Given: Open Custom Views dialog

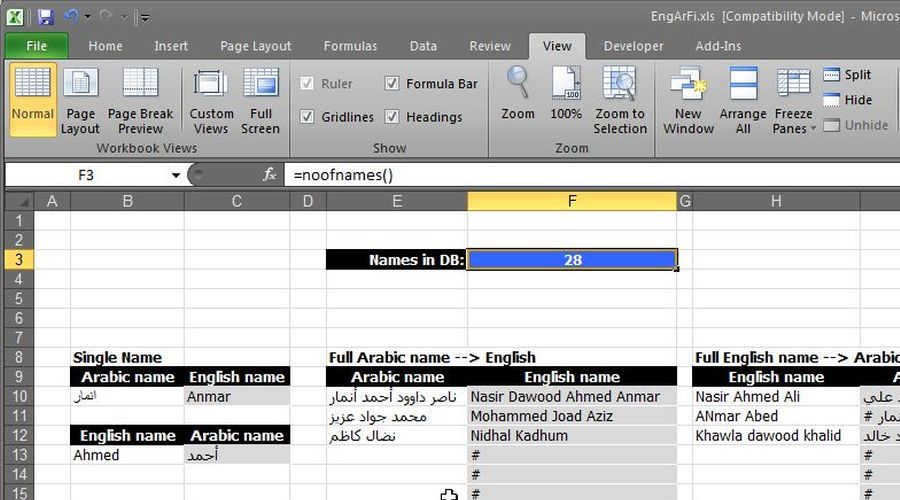Looking at the screenshot, I should point(211,100).
